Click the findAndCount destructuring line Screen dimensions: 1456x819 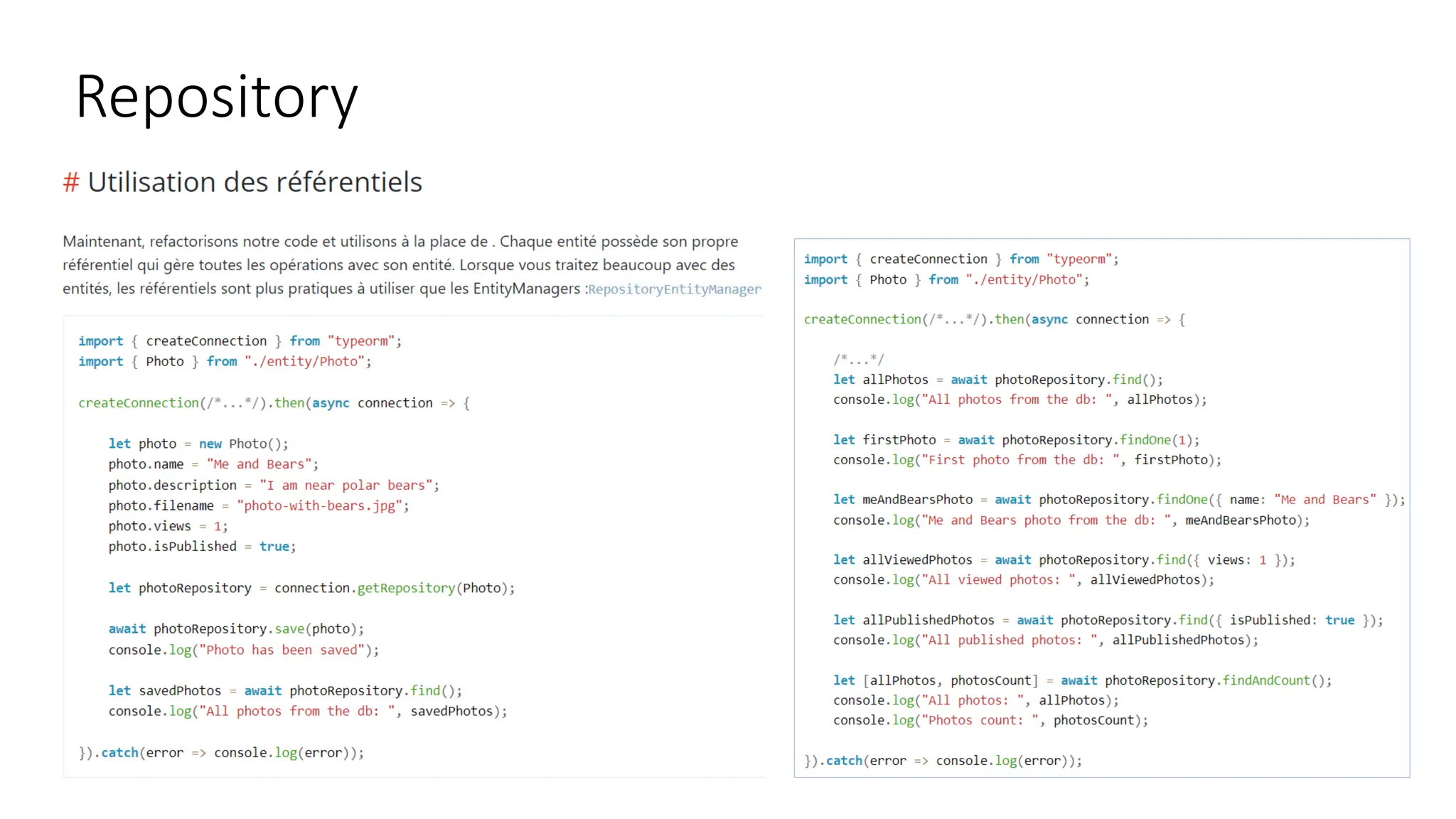tap(1083, 681)
